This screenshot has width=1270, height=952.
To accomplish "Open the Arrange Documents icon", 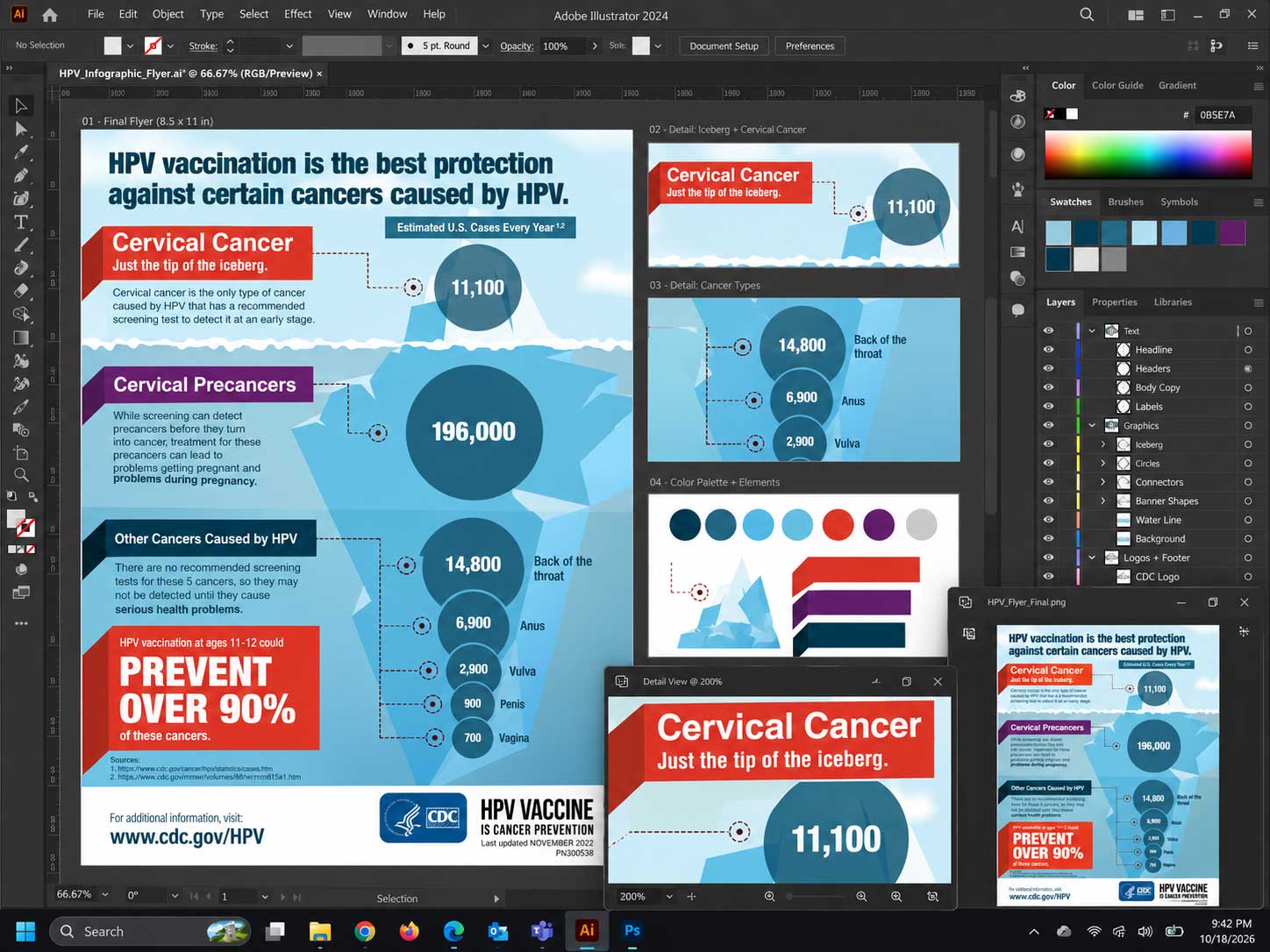I will [x=1136, y=15].
